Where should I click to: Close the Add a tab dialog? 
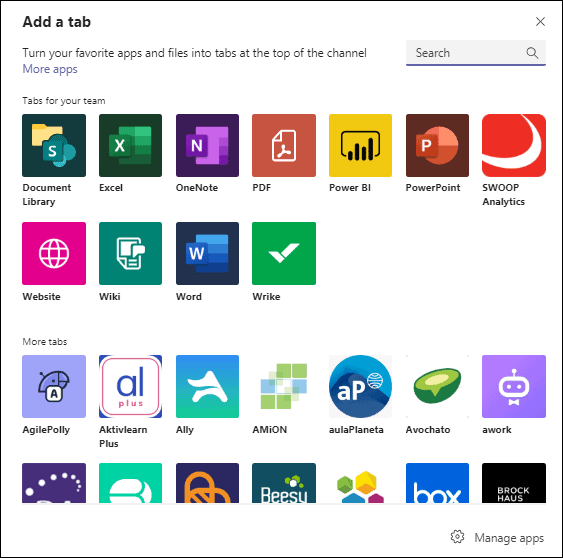[x=540, y=22]
